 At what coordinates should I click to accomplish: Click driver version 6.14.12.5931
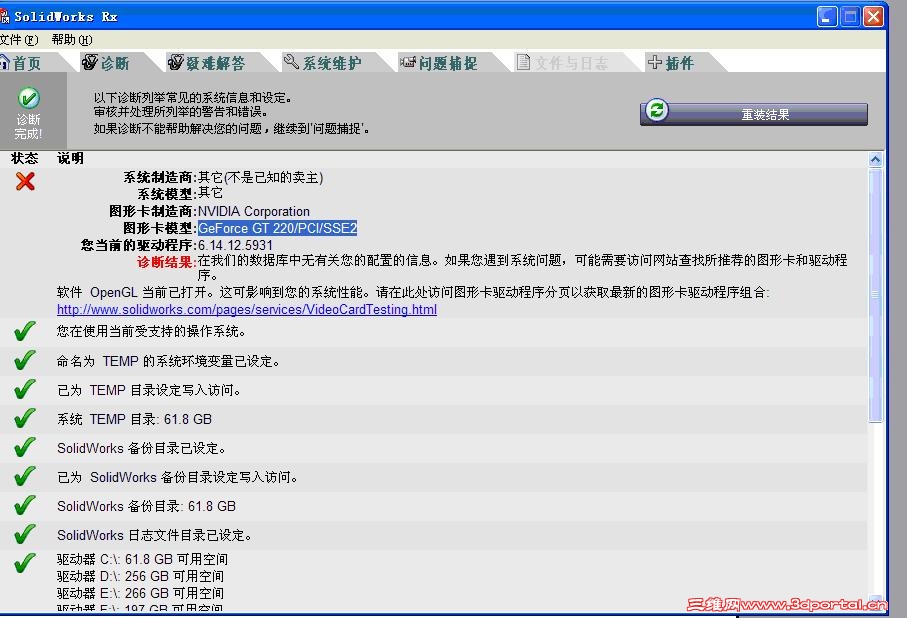click(x=235, y=245)
